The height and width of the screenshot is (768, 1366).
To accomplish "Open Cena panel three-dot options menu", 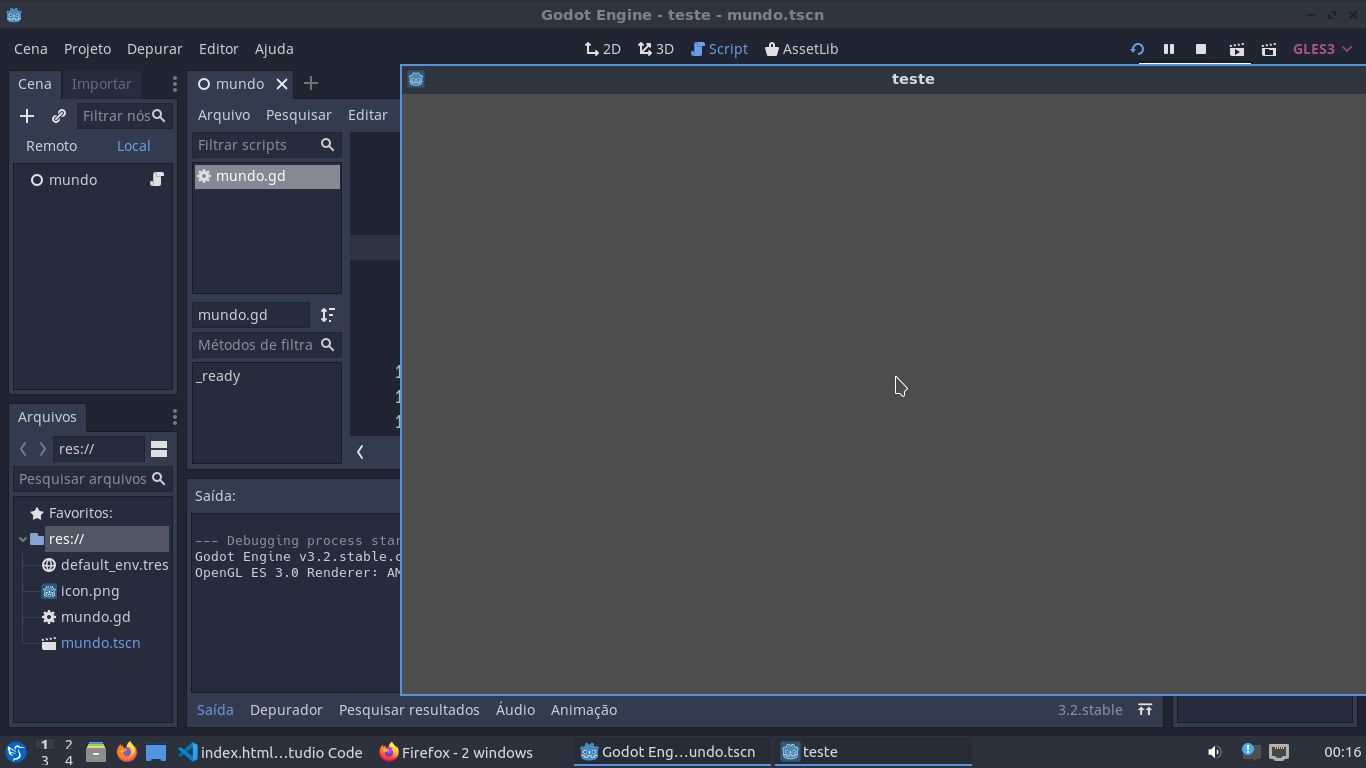I will 174,84.
